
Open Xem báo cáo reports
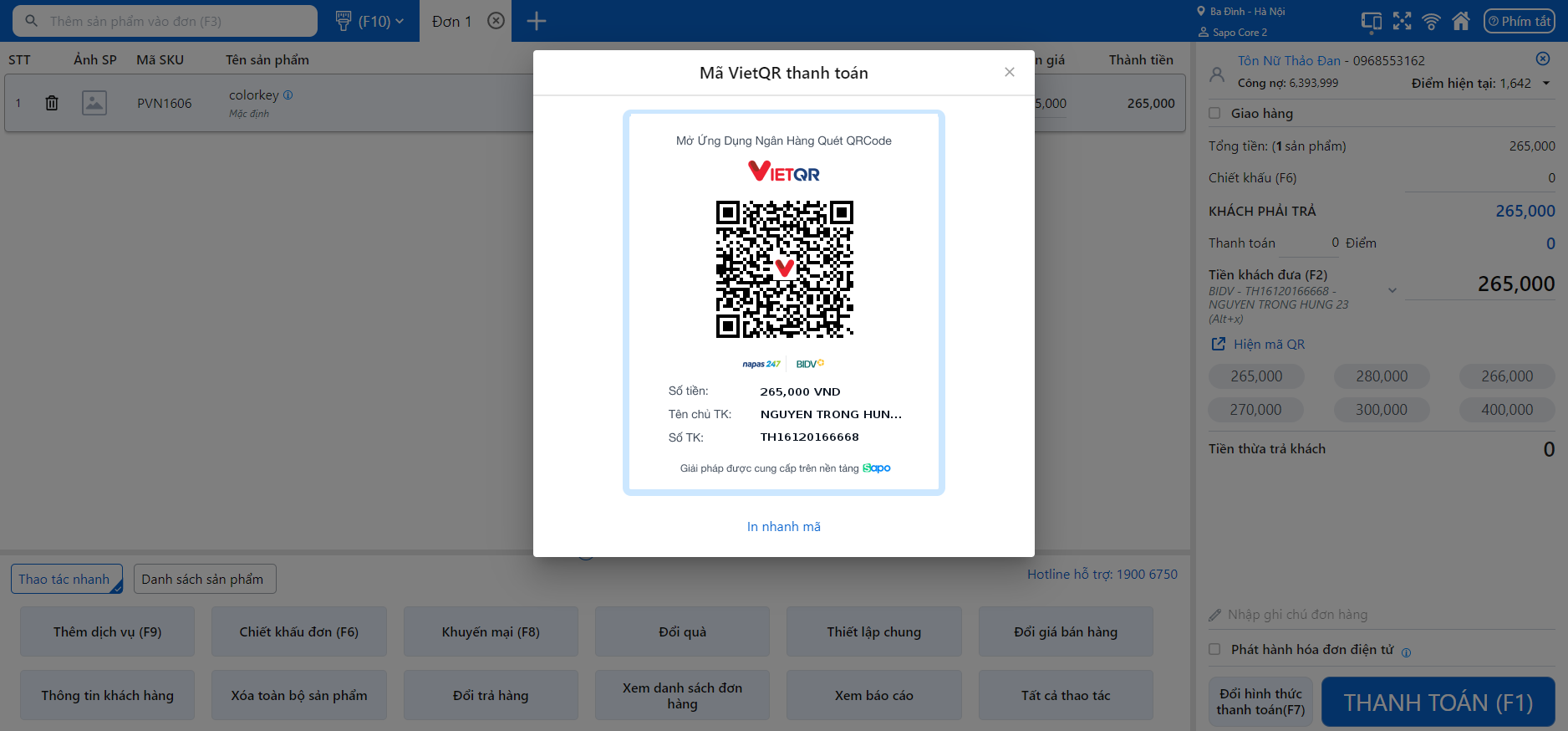coord(874,695)
